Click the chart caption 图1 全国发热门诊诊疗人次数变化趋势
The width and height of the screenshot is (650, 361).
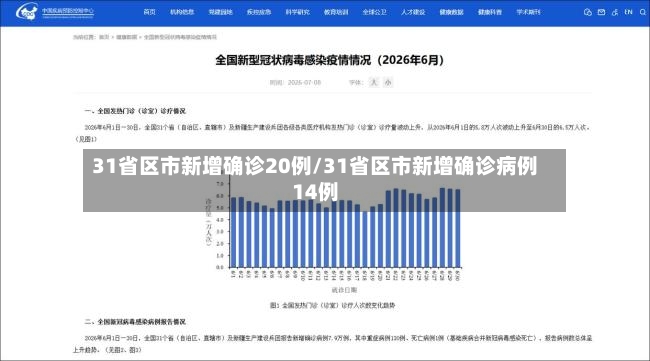[x=332, y=305]
